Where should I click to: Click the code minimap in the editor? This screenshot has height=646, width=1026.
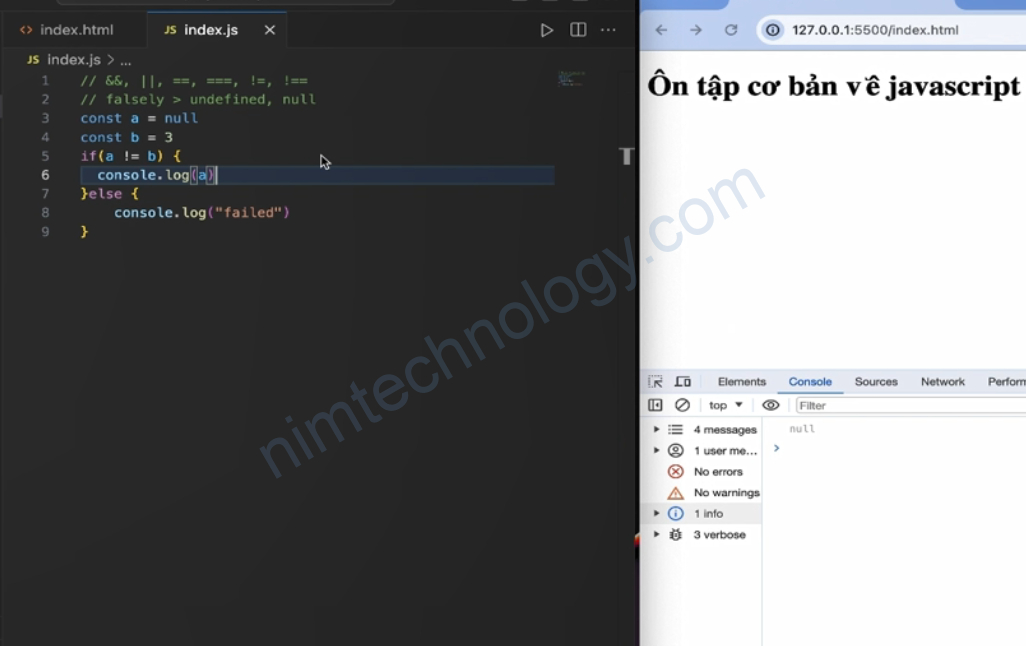tap(571, 79)
